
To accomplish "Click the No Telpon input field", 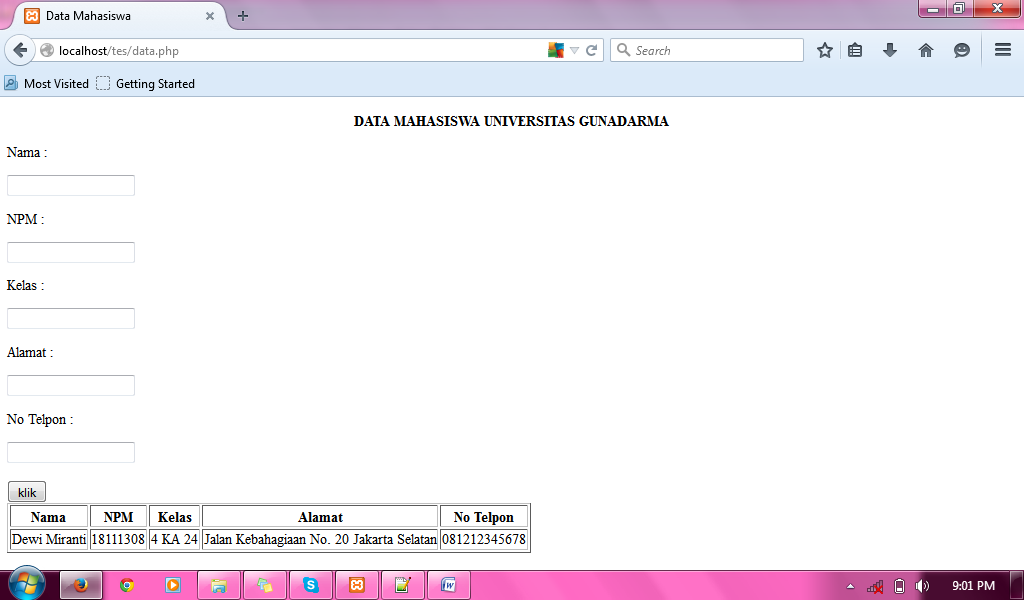I will [x=71, y=452].
